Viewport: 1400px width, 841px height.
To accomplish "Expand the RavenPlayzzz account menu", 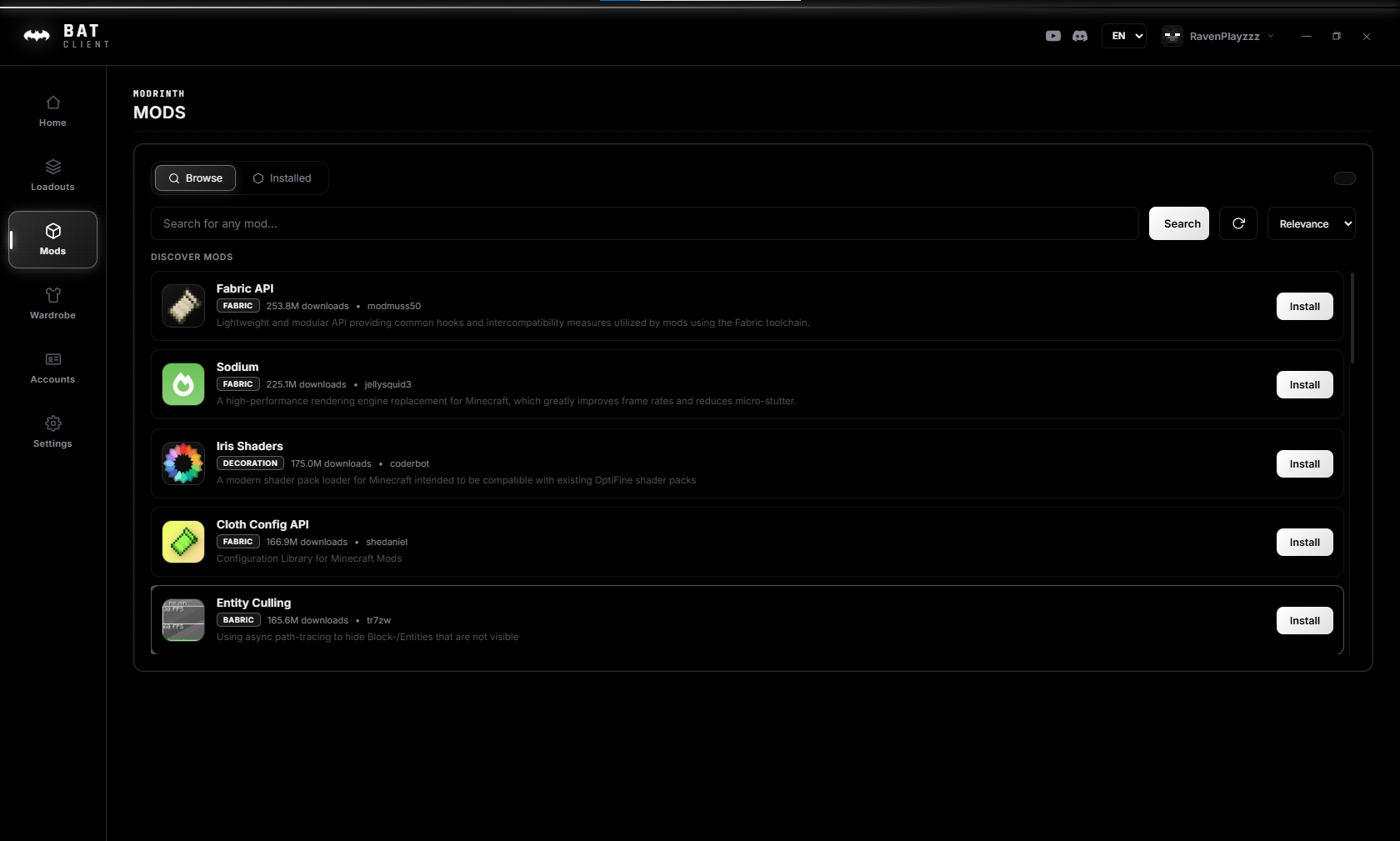I will click(1218, 36).
